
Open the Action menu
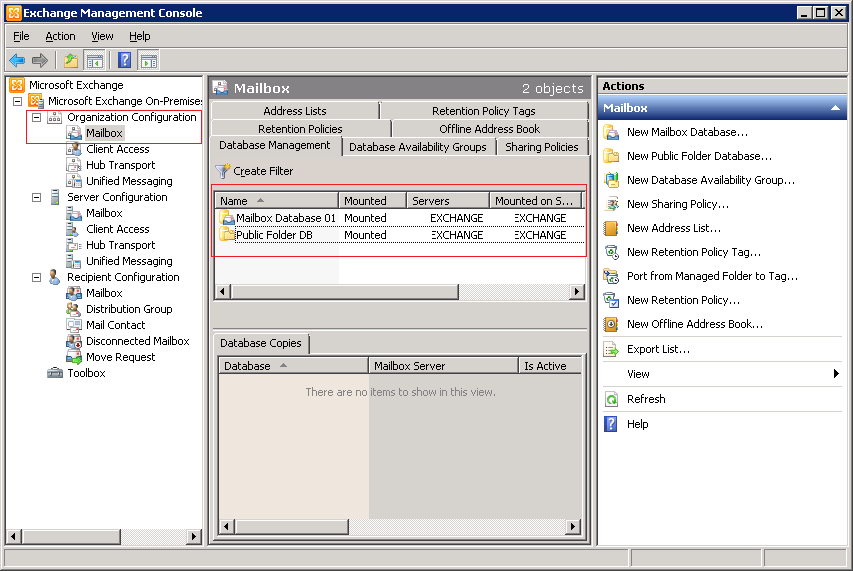click(x=60, y=36)
